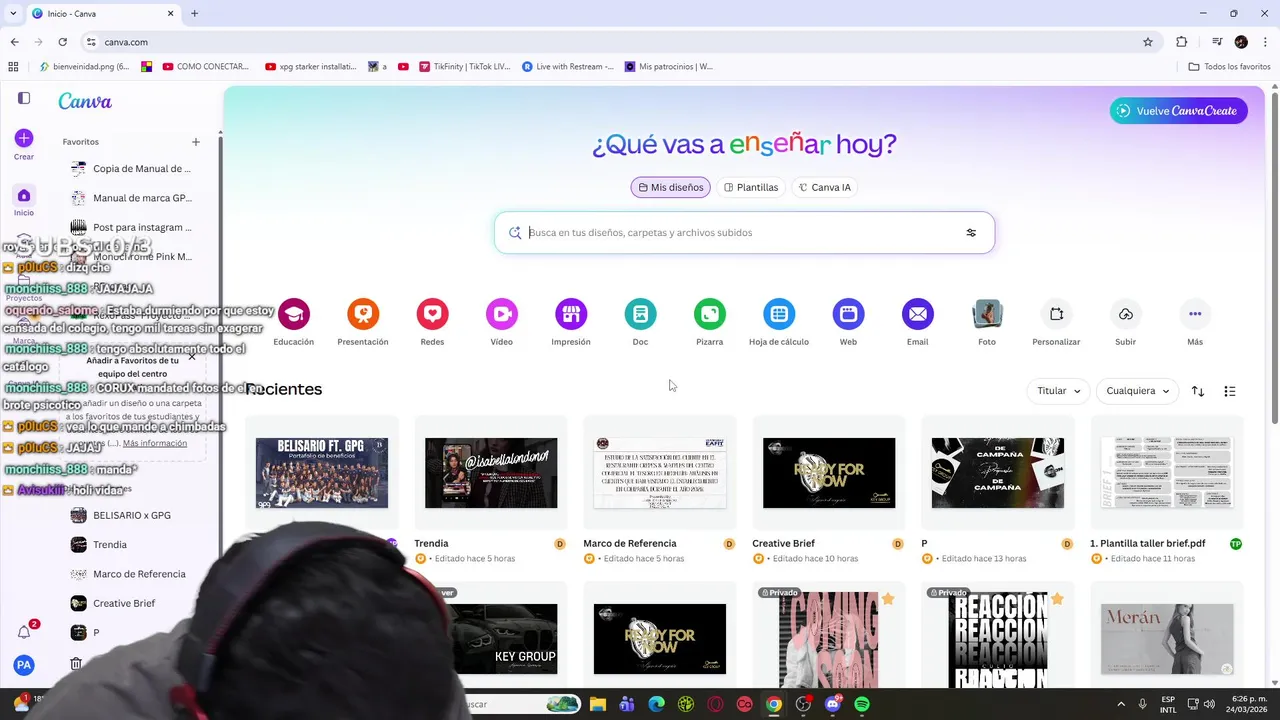Open the P campaign design thumbnail
This screenshot has height=720, width=1280.
click(x=998, y=473)
